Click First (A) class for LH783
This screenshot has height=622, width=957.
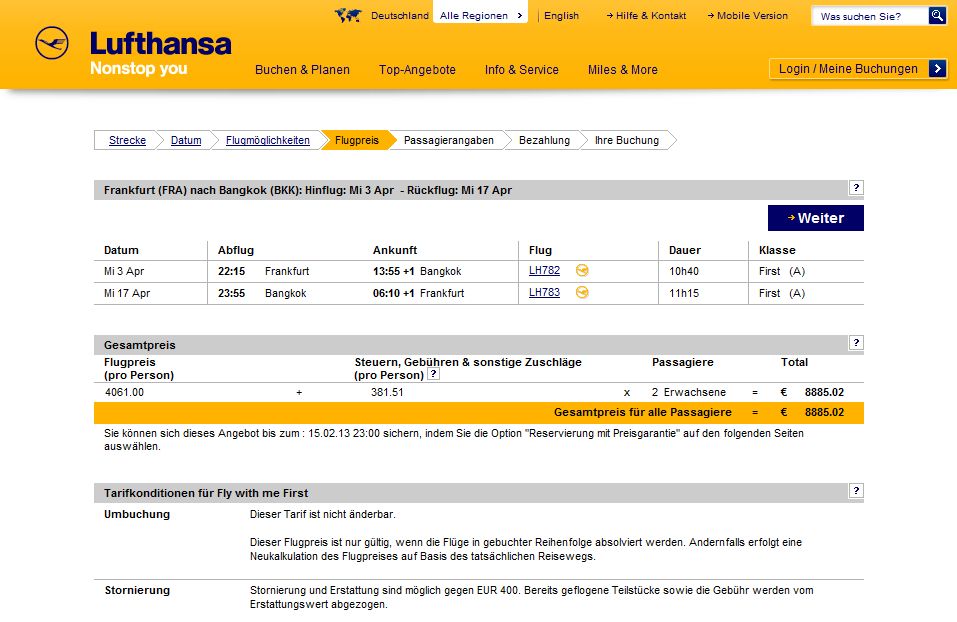tap(782, 293)
